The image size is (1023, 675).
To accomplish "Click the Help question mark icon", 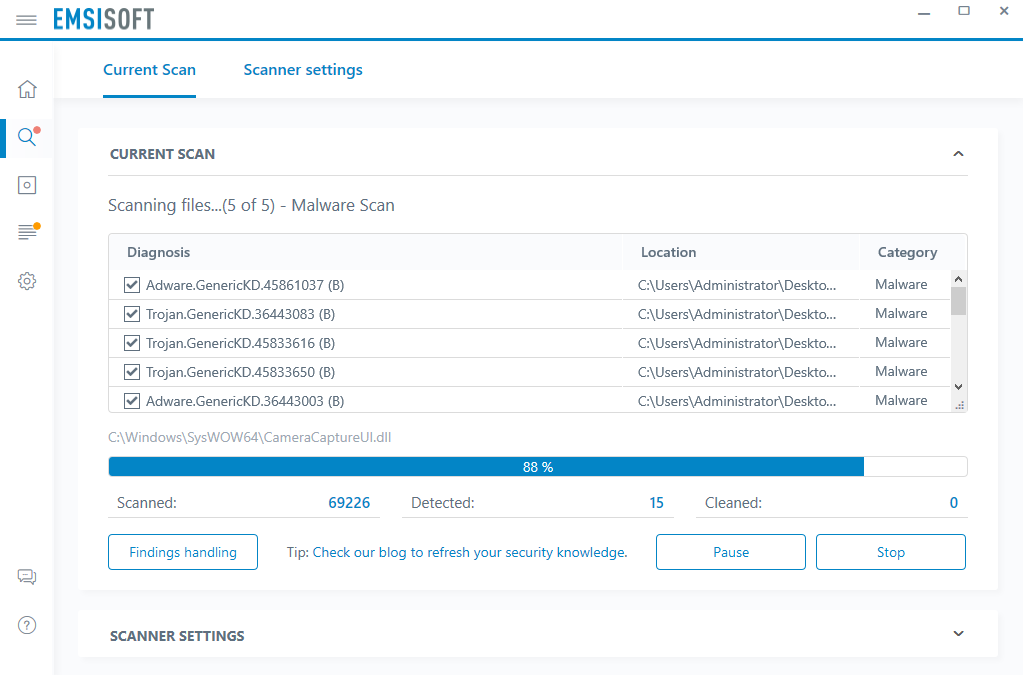I will click(27, 624).
